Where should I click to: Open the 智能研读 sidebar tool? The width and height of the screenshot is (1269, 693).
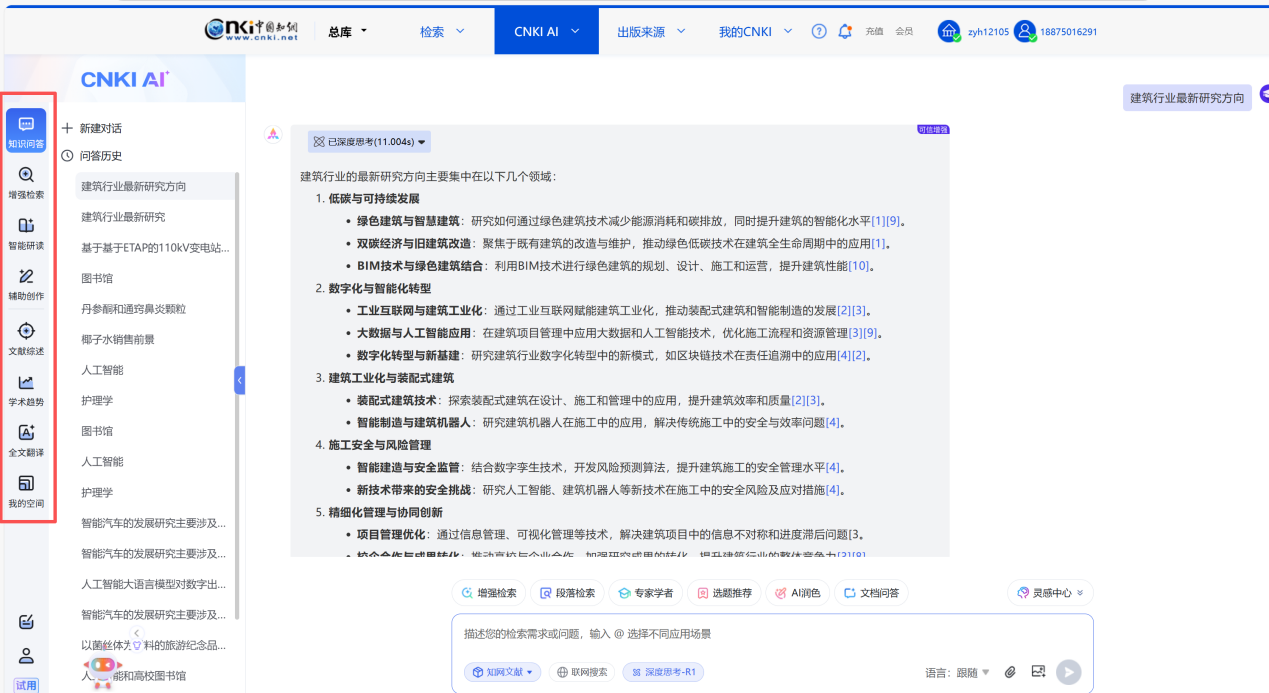pos(26,233)
